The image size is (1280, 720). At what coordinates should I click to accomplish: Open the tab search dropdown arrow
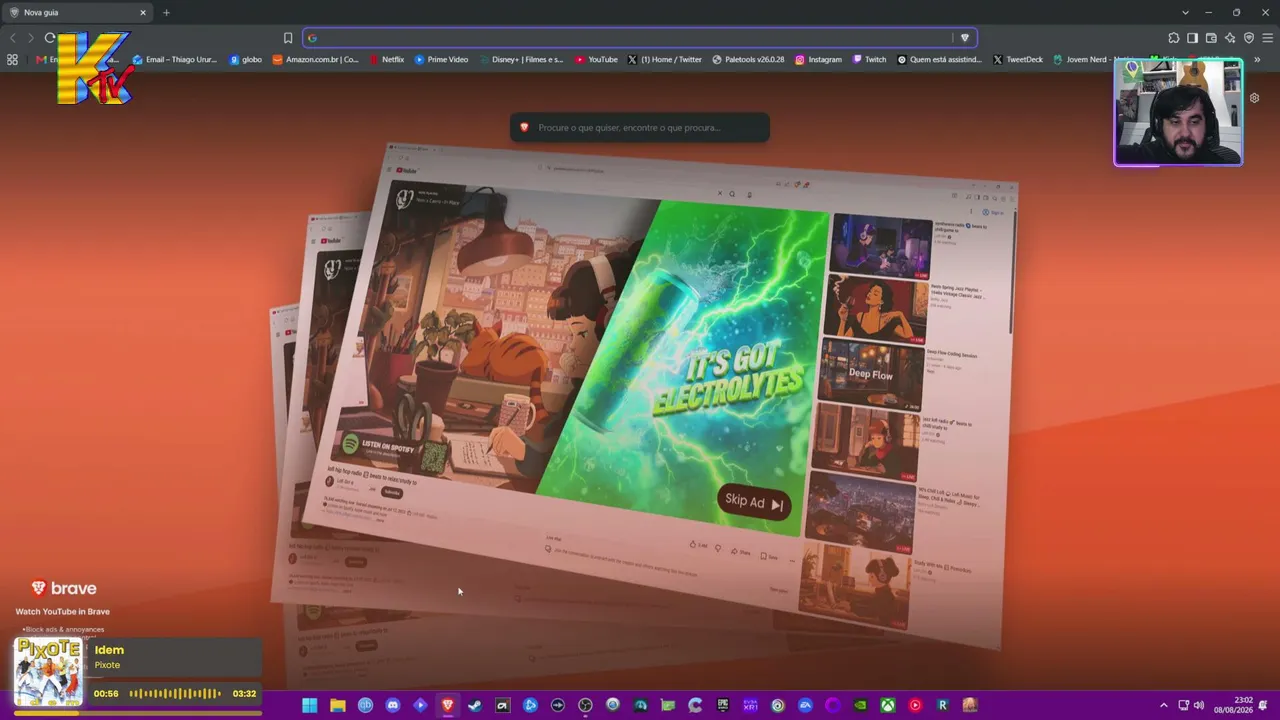[1185, 12]
